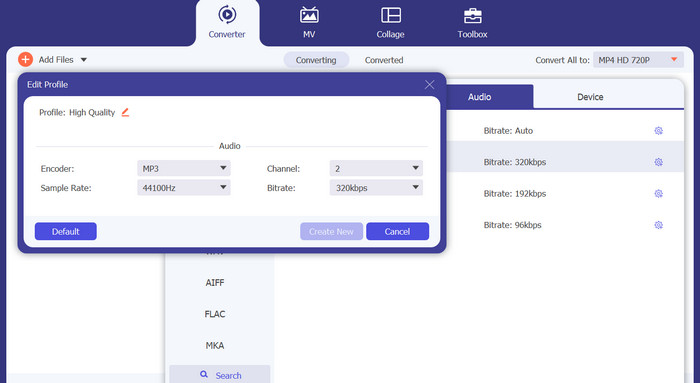700x383 pixels.
Task: Click the Toolbox briefcase icon
Action: click(x=472, y=16)
